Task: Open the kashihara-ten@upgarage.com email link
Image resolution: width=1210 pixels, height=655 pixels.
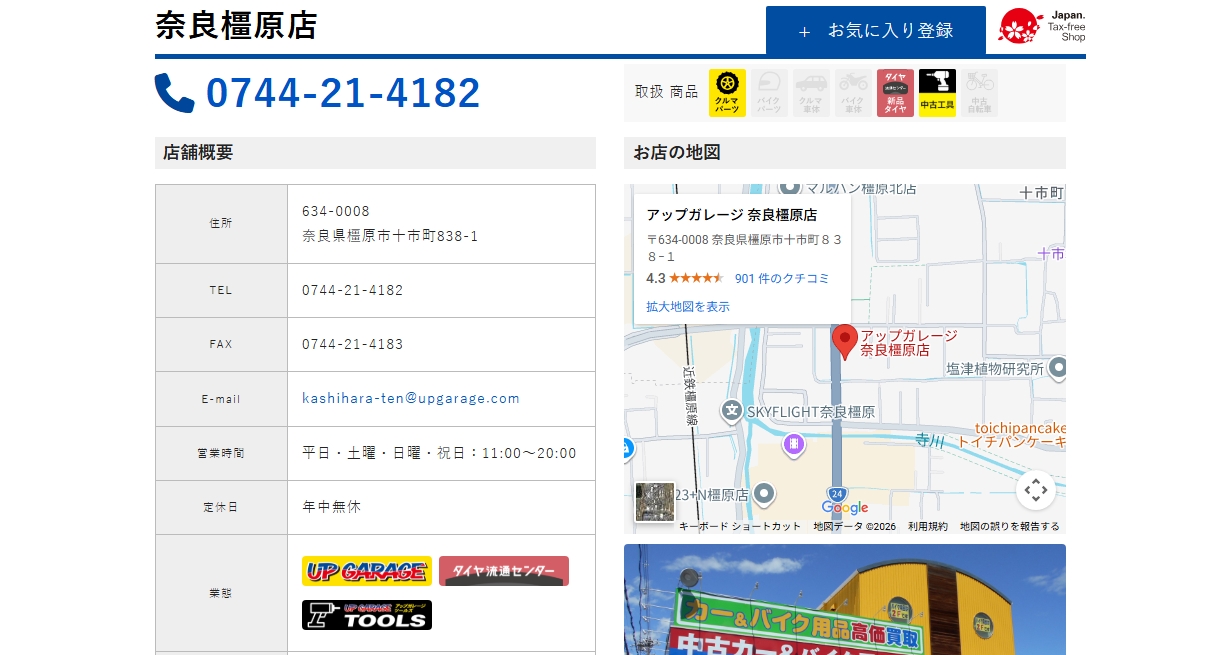Action: tap(410, 398)
